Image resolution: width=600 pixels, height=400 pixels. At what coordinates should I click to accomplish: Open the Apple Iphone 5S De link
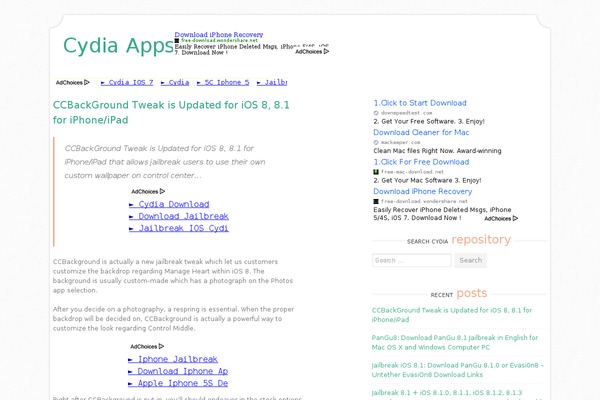pos(178,384)
